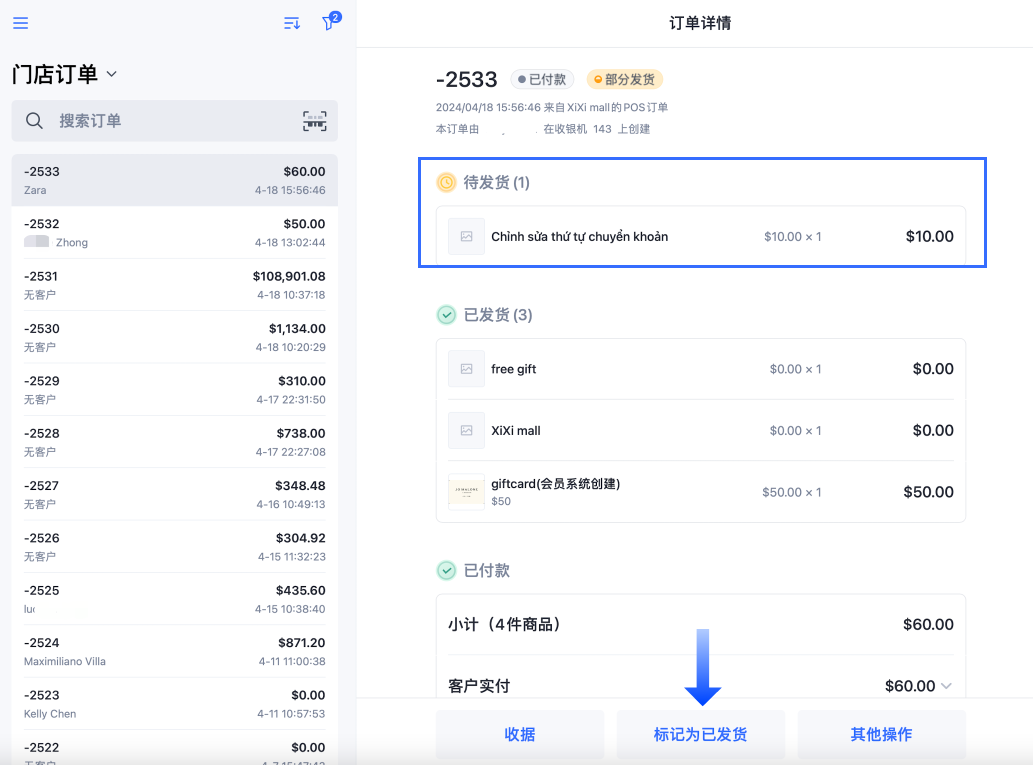1033x765 pixels.
Task: Click the XiXi mall line item
Action: (701, 430)
